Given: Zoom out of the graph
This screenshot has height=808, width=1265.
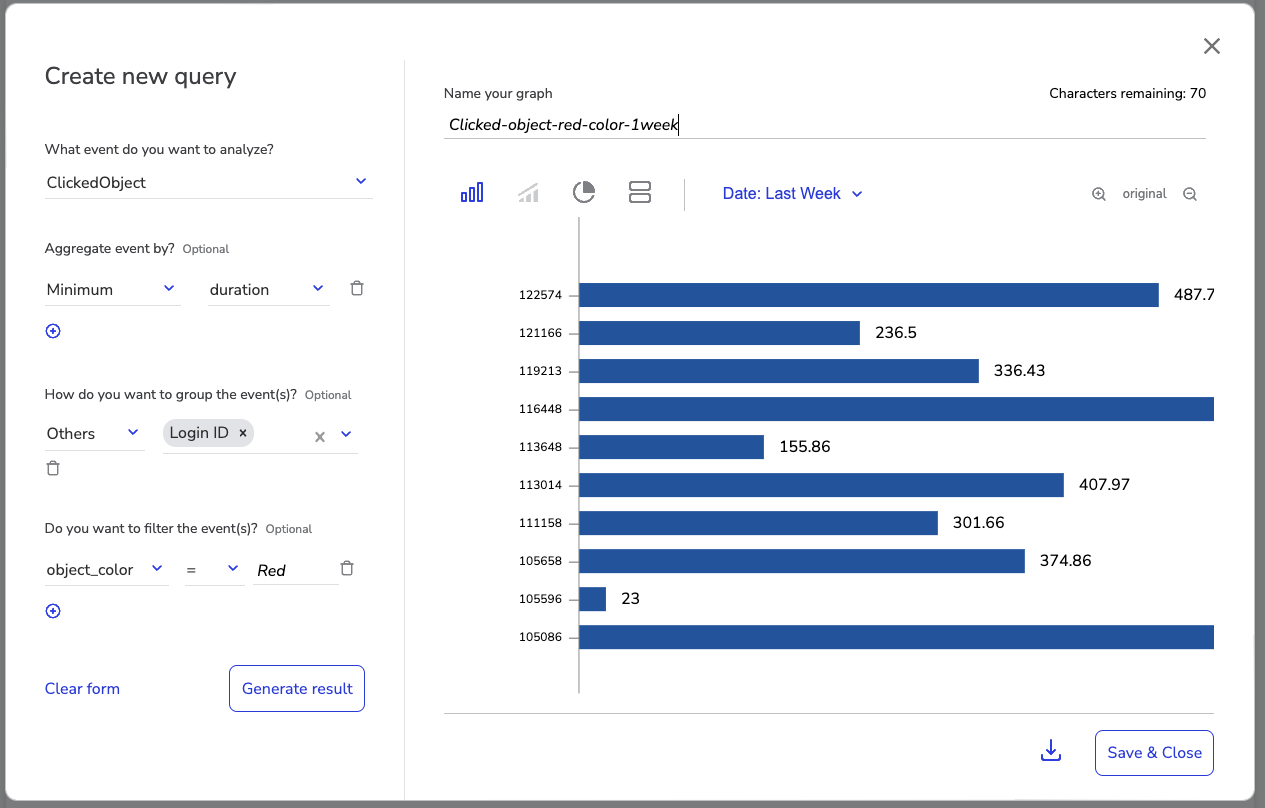Looking at the screenshot, I should (x=1190, y=194).
